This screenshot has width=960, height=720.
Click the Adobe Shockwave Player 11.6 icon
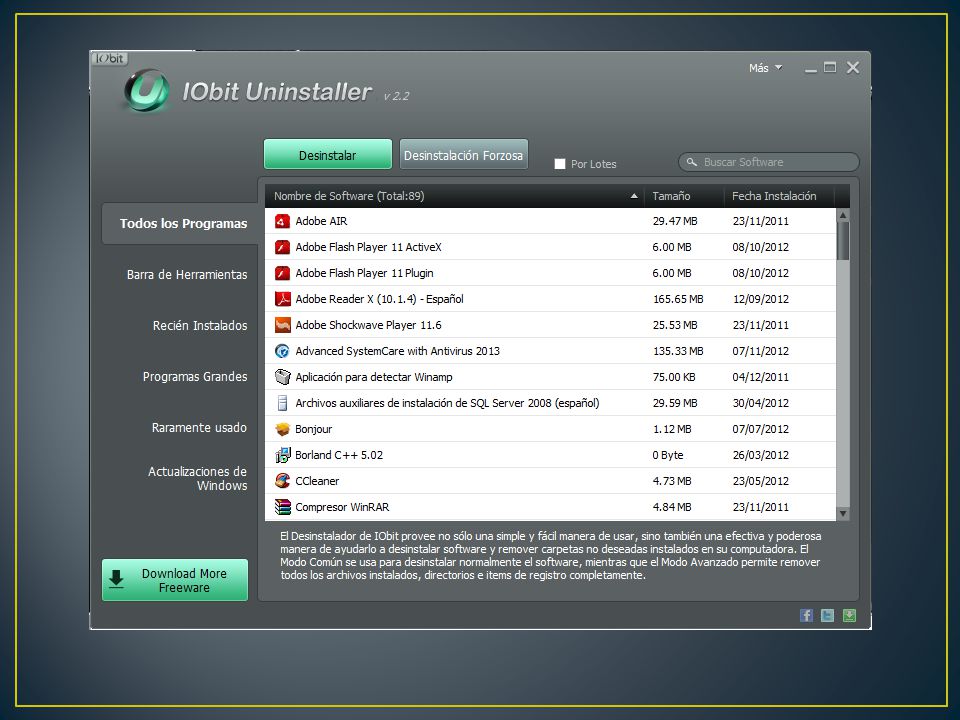click(282, 325)
